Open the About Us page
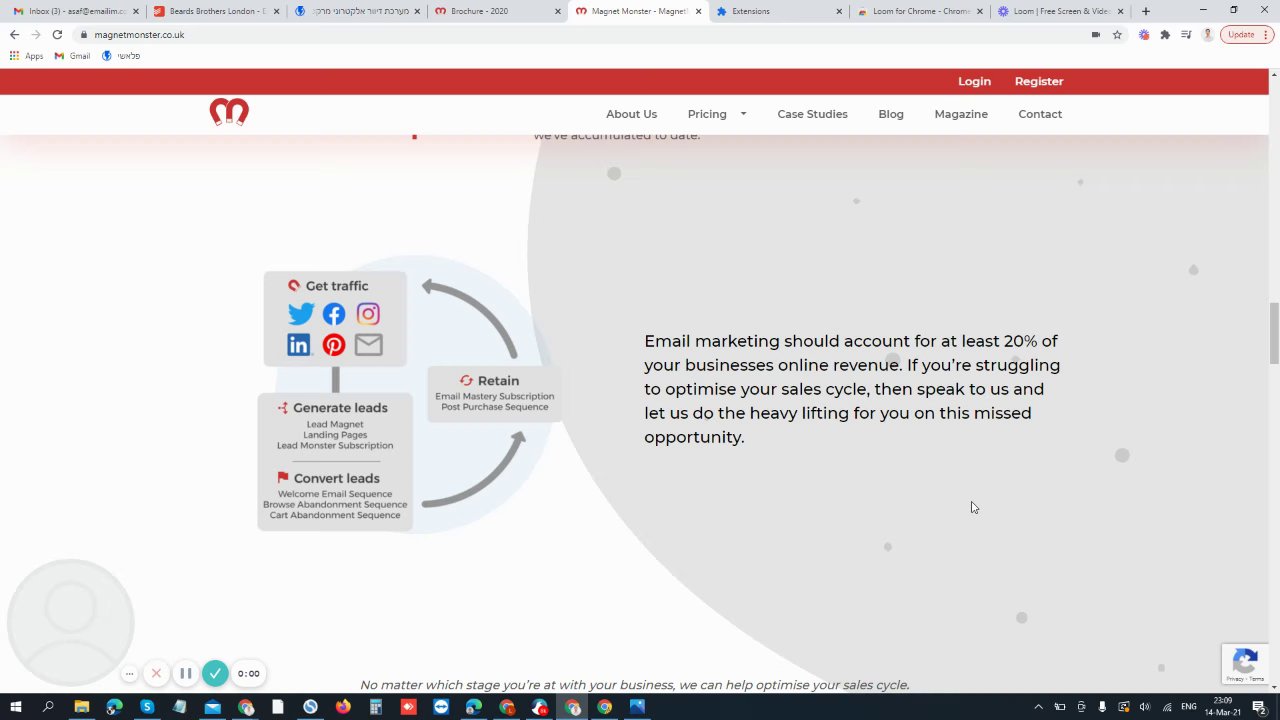Image resolution: width=1280 pixels, height=720 pixels. pos(631,114)
